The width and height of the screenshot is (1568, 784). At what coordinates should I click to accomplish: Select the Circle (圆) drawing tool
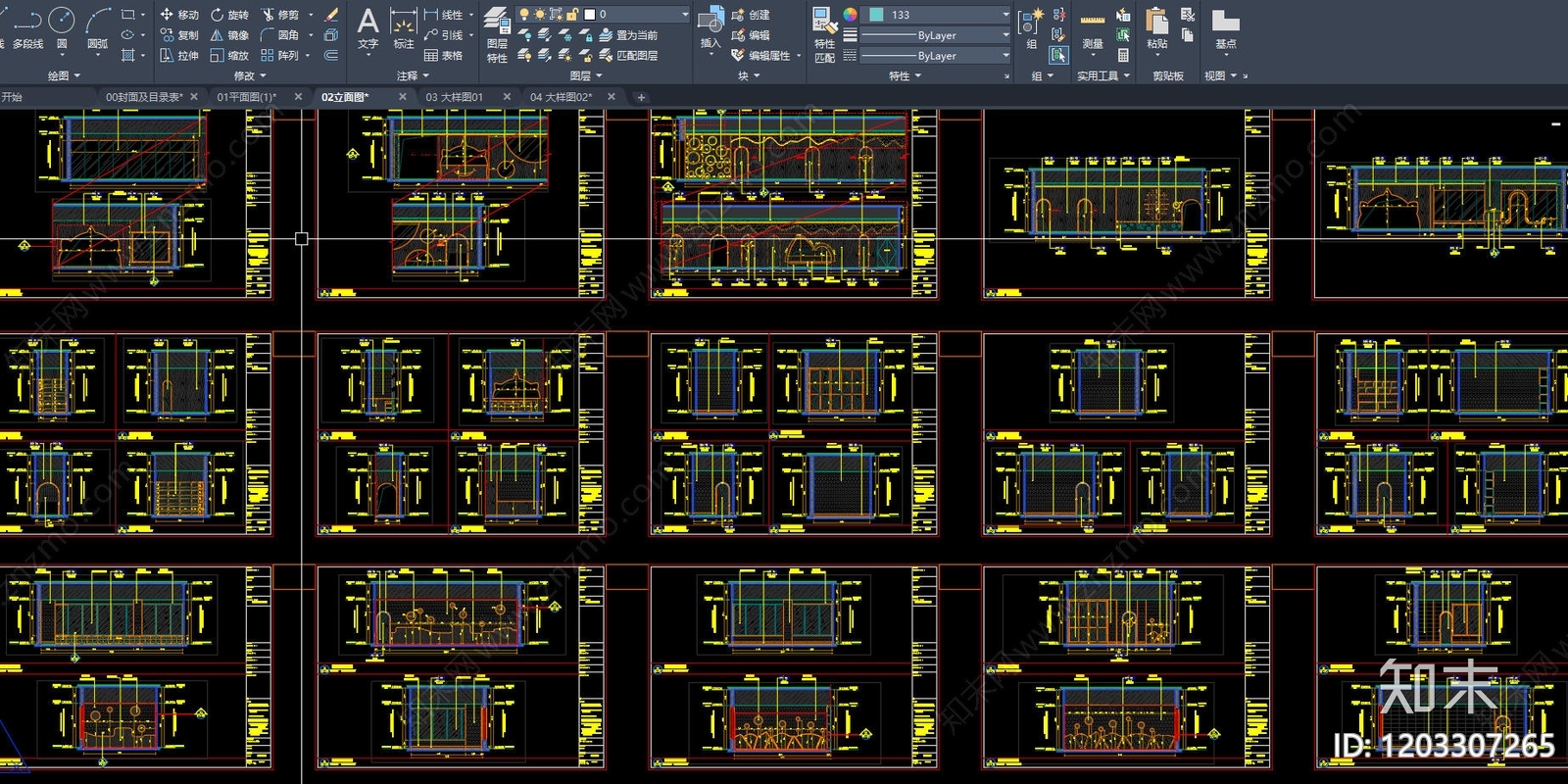click(x=62, y=29)
